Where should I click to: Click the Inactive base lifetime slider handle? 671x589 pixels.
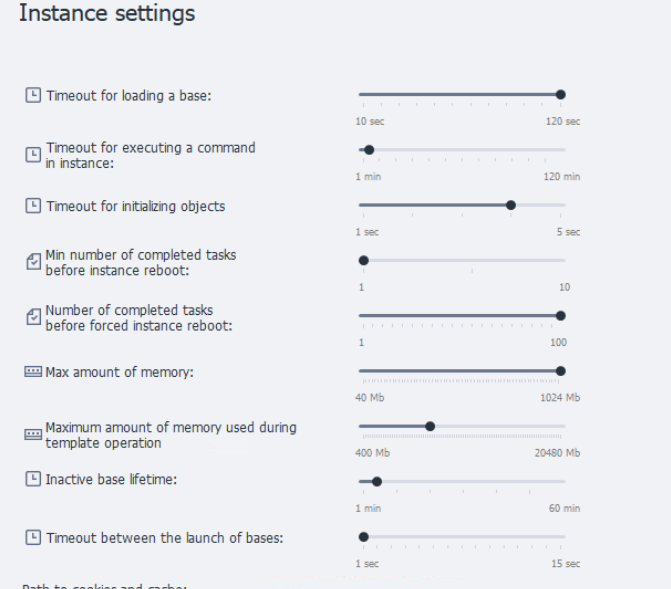pyautogui.click(x=377, y=482)
